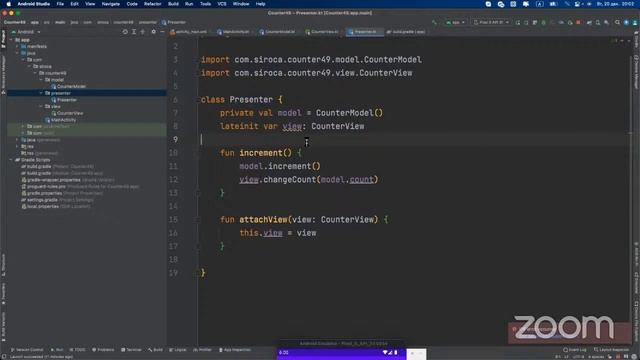This screenshot has height=360, width=640.
Task: Click the Search Everywhere magnifier icon
Action: (x=617, y=22)
